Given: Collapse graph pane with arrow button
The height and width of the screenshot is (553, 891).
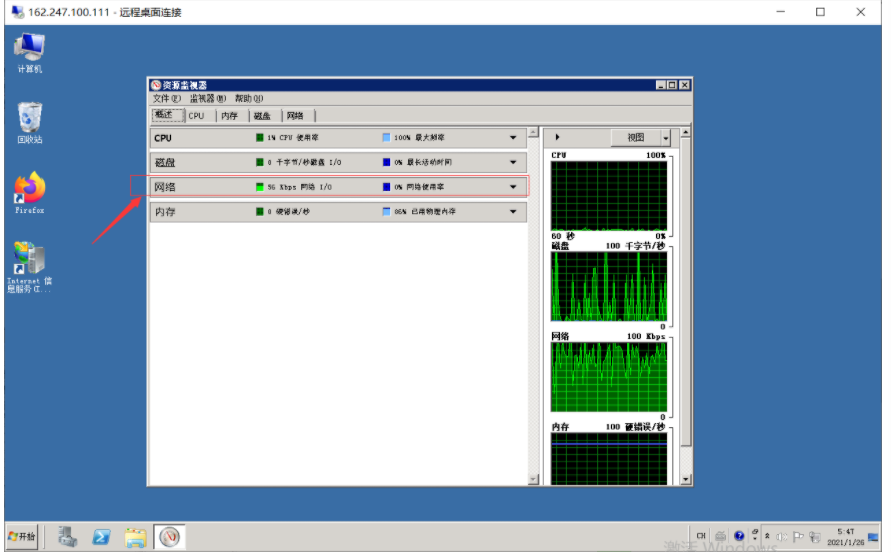Looking at the screenshot, I should 557,137.
